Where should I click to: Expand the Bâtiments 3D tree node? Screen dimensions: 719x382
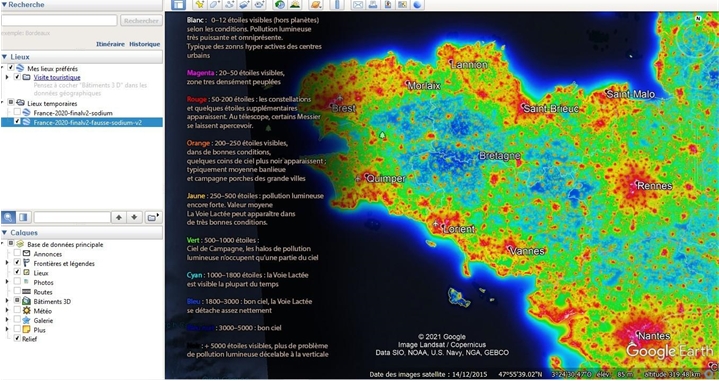coord(7,301)
